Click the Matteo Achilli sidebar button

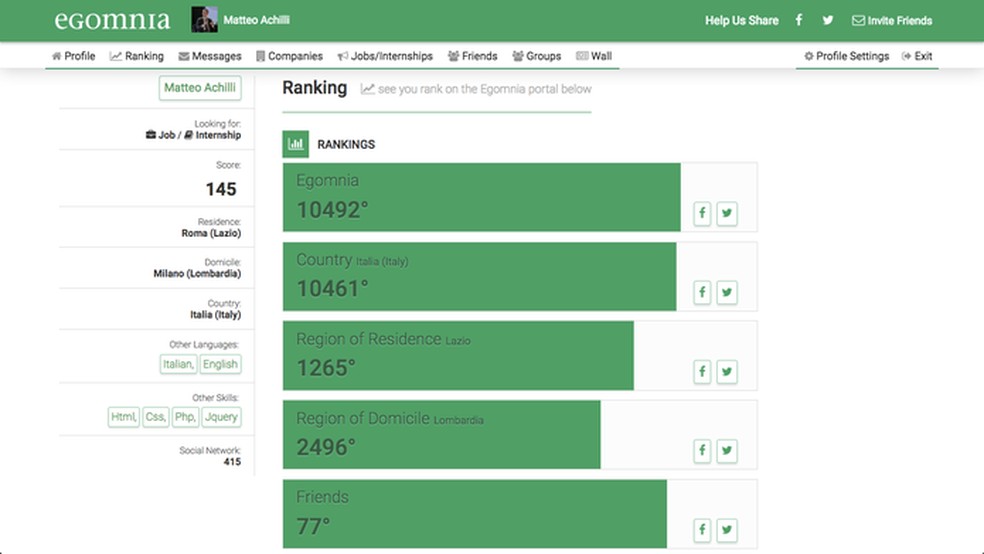200,88
